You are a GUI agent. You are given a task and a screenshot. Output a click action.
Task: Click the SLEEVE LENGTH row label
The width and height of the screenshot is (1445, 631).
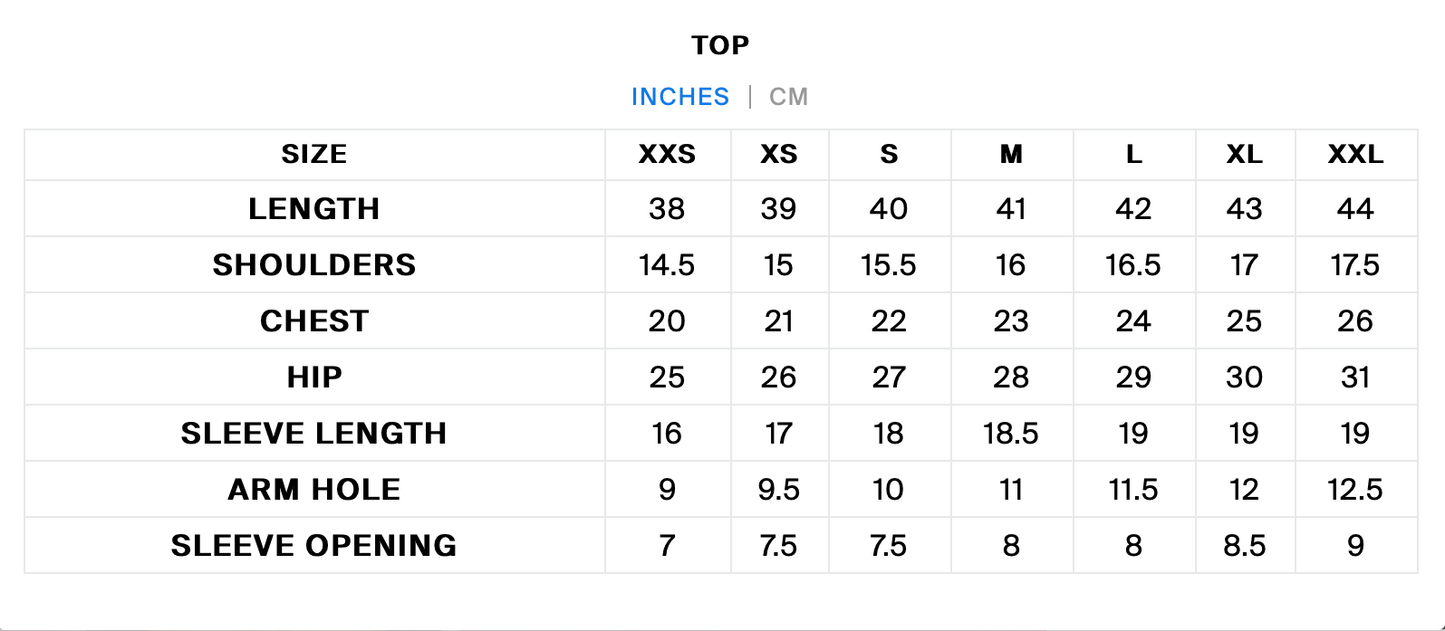tap(314, 433)
